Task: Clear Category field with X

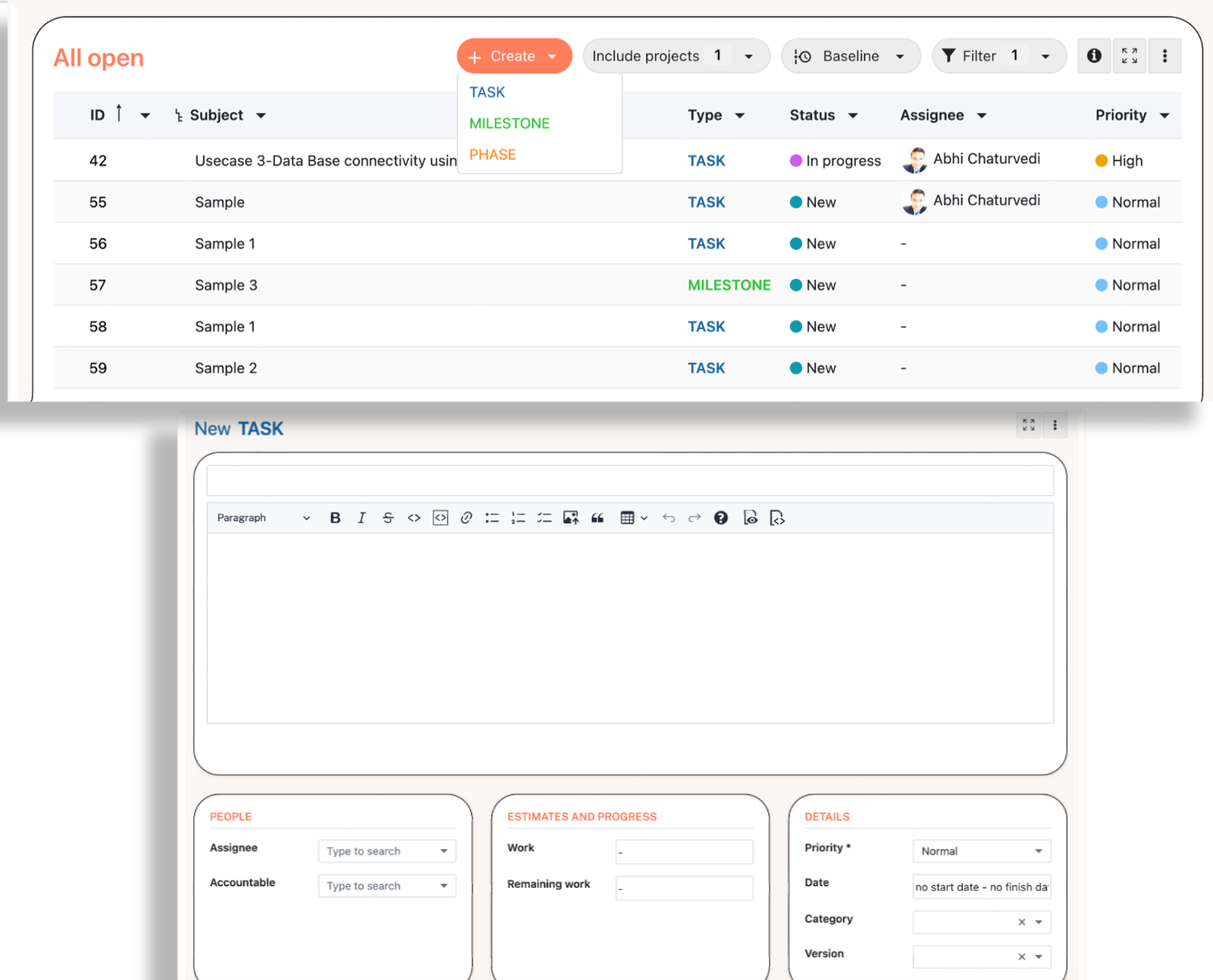Action: tap(1022, 922)
